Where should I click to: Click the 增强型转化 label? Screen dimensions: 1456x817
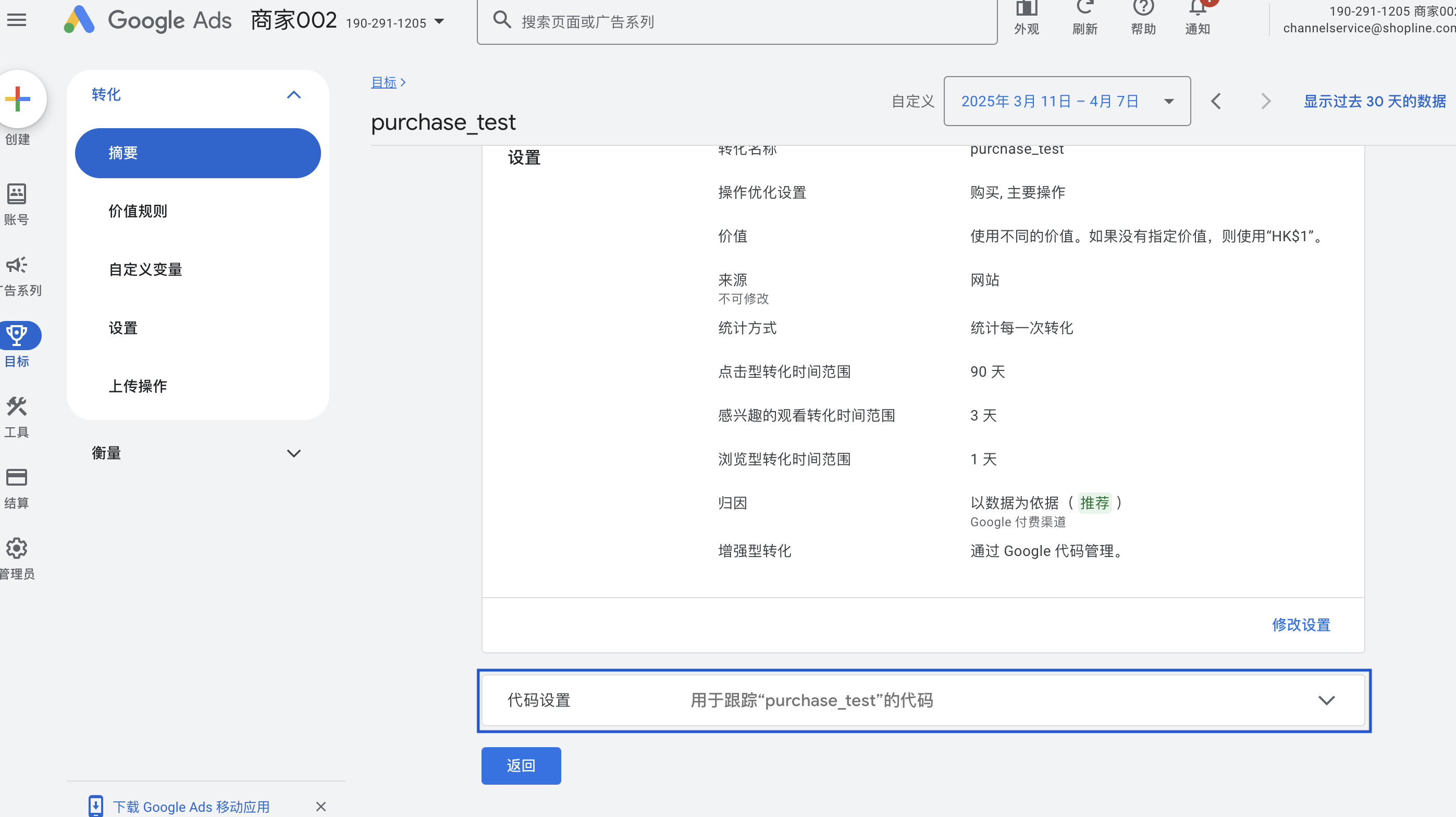click(x=754, y=551)
